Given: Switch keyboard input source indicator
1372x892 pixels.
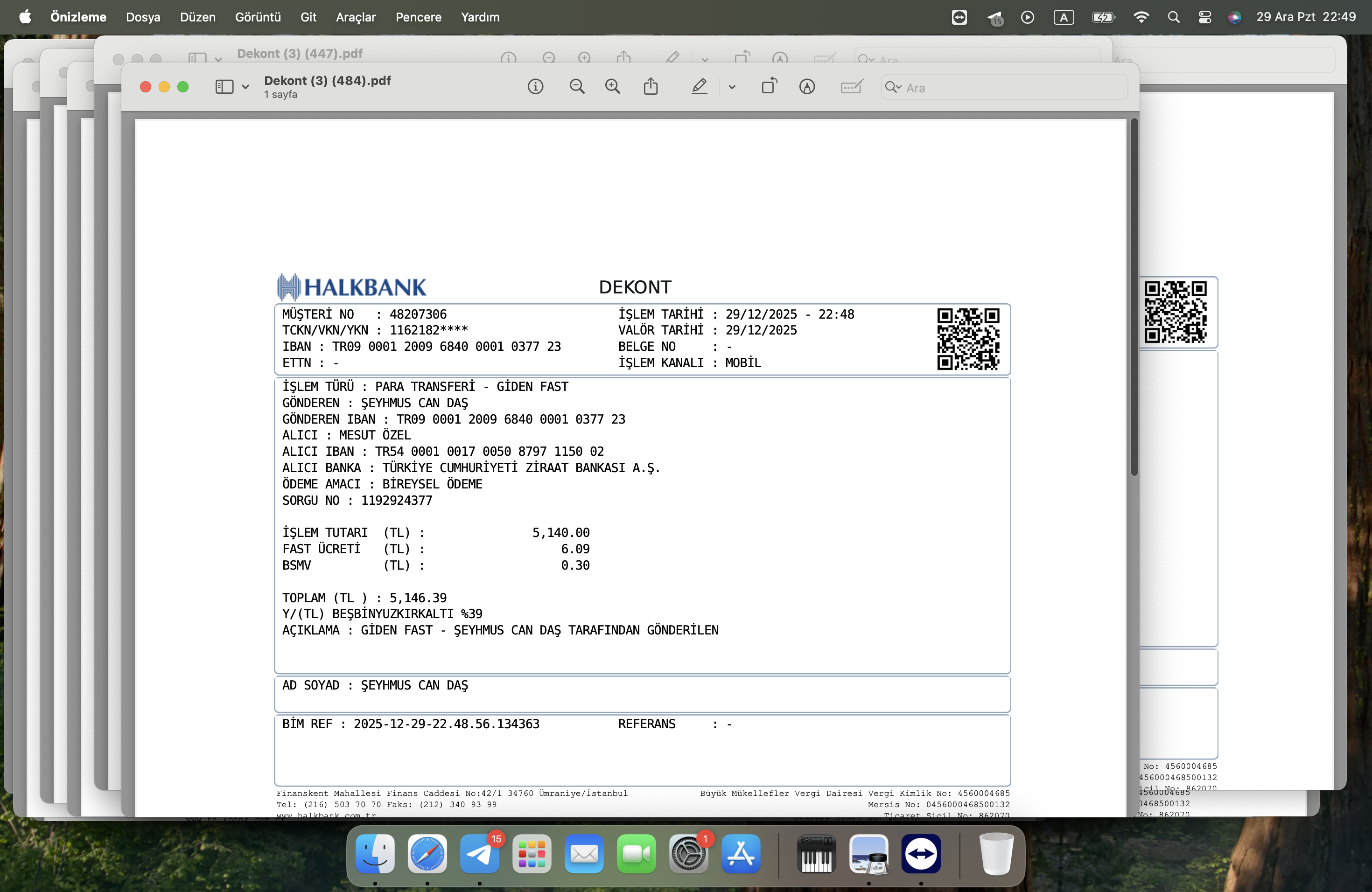Looking at the screenshot, I should 1064,17.
